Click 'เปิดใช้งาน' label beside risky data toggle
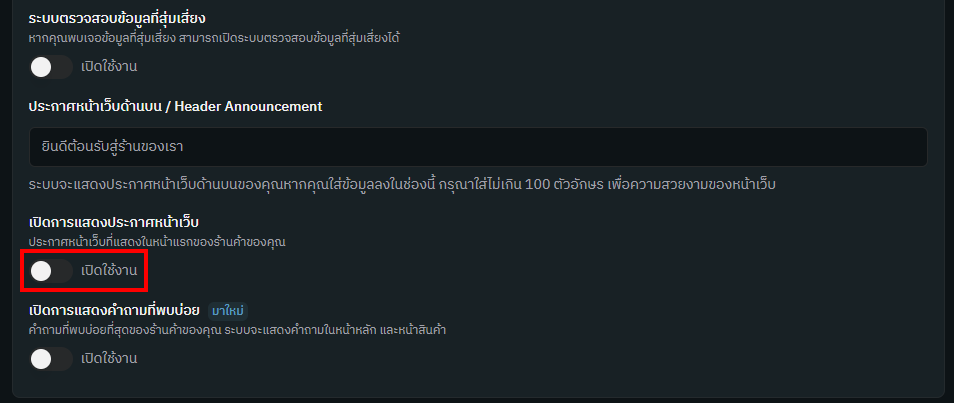Viewport: 954px width, 403px height. (109, 67)
